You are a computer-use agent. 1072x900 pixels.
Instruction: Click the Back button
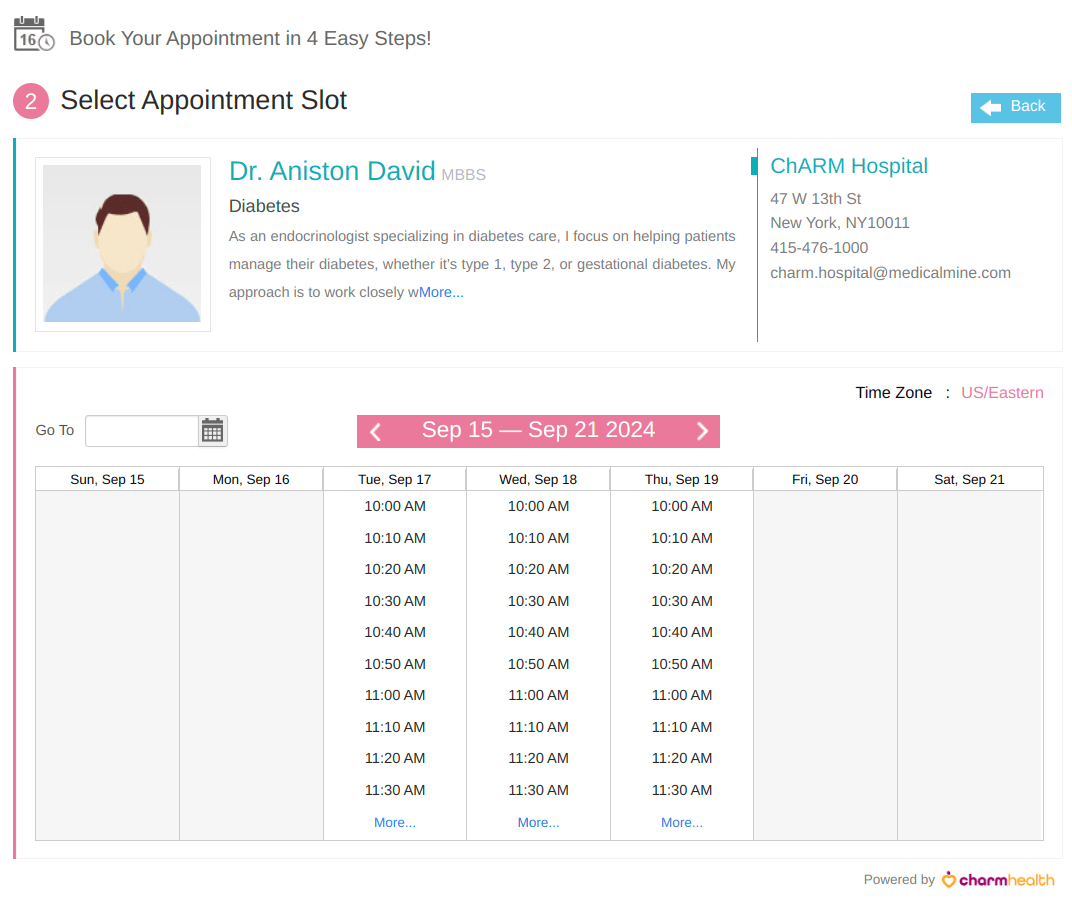1015,107
